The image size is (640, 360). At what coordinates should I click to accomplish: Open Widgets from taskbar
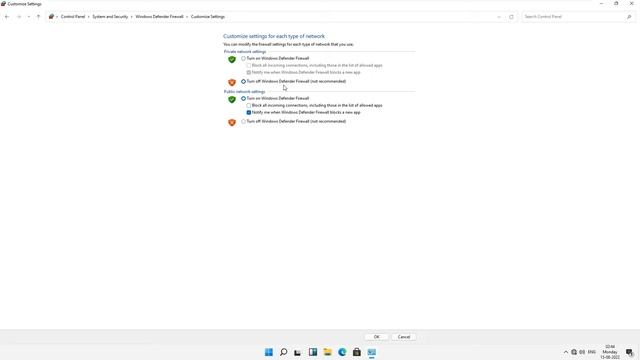pos(313,352)
